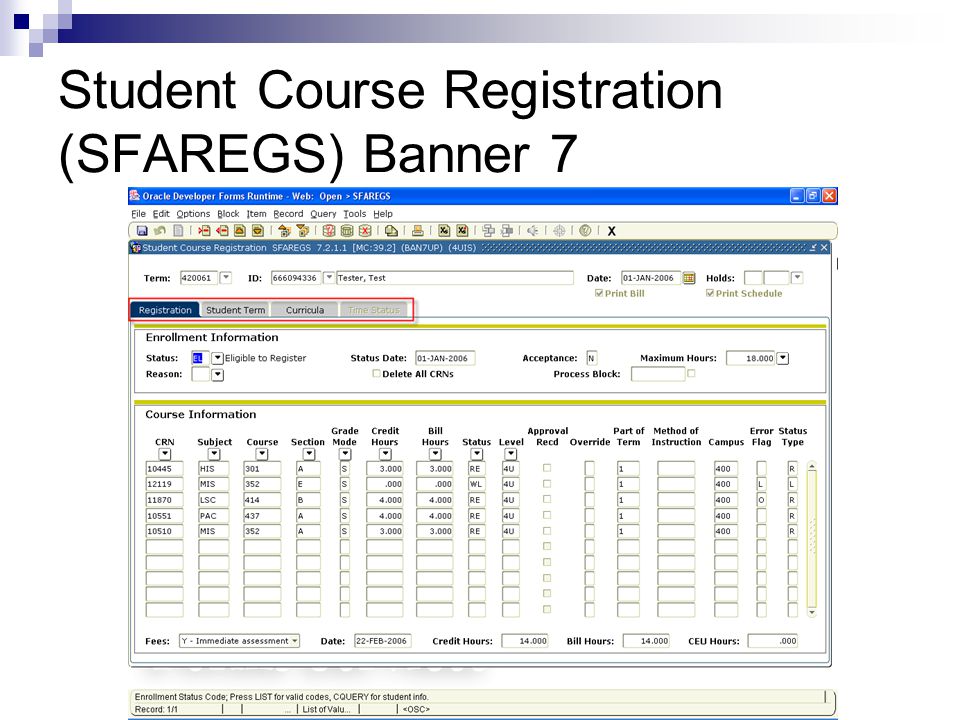Open the File menu
960x720 pixels.
click(x=138, y=214)
